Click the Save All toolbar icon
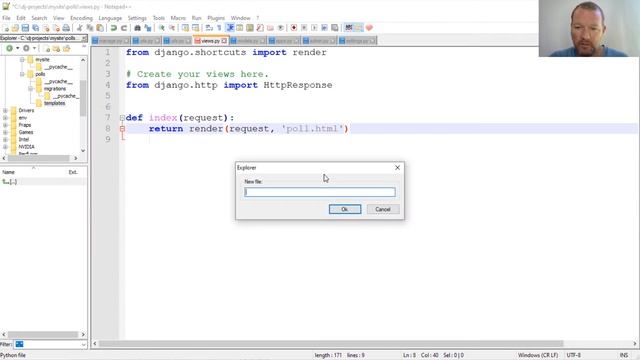 36,28
